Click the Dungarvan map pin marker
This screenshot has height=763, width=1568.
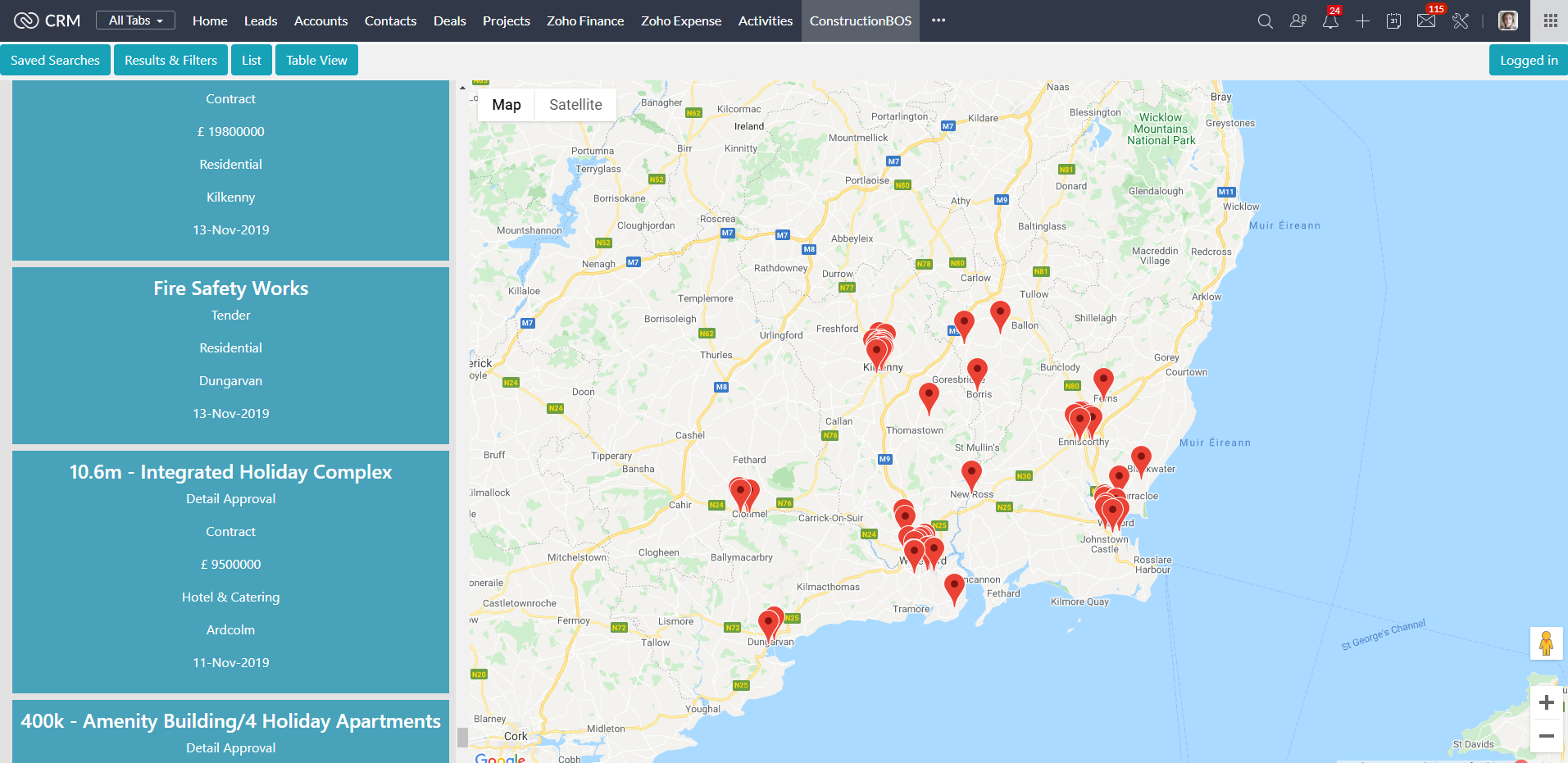pos(769,626)
